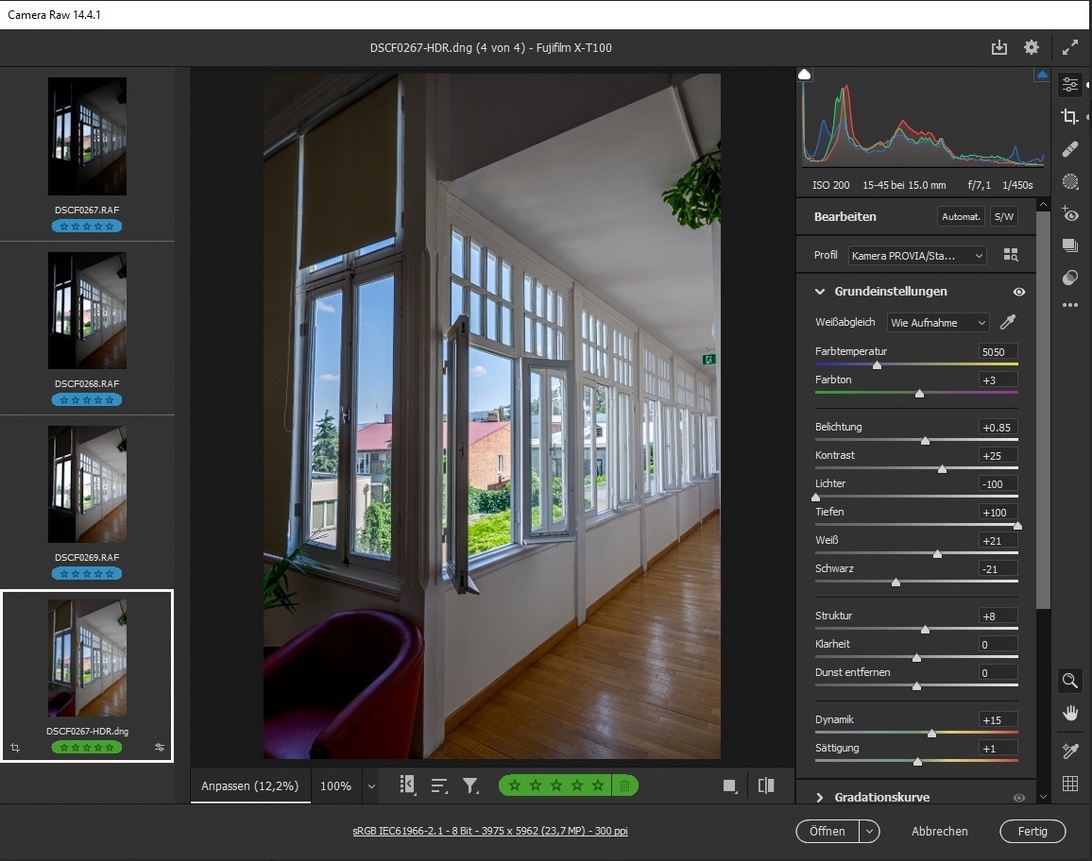
Task: Toggle the grid overlay
Action: tap(1070, 783)
